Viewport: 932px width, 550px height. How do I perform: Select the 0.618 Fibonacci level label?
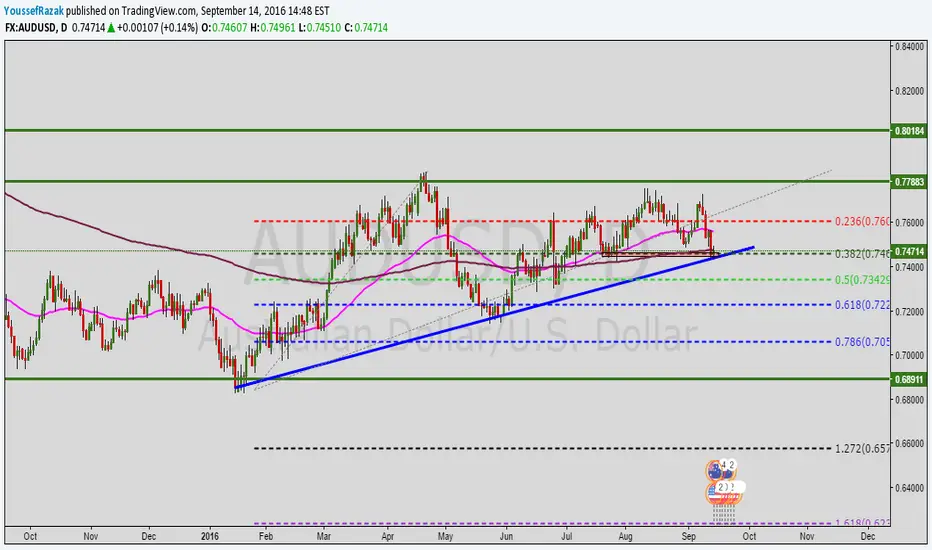click(862, 304)
